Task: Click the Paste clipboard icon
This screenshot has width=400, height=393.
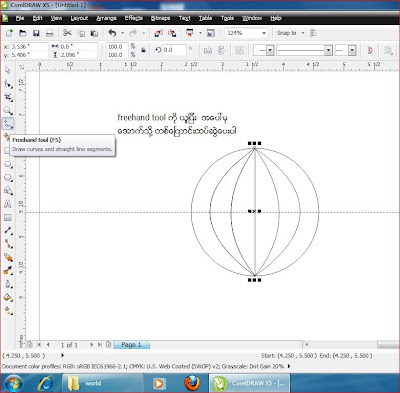Action: [x=94, y=33]
